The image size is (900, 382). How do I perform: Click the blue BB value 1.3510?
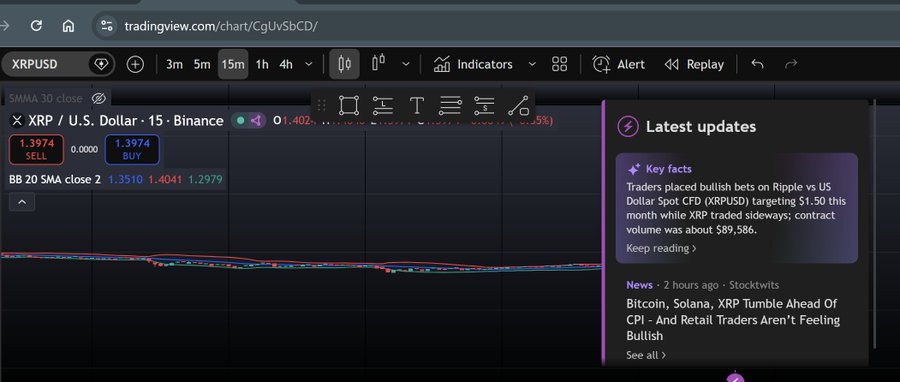point(125,180)
